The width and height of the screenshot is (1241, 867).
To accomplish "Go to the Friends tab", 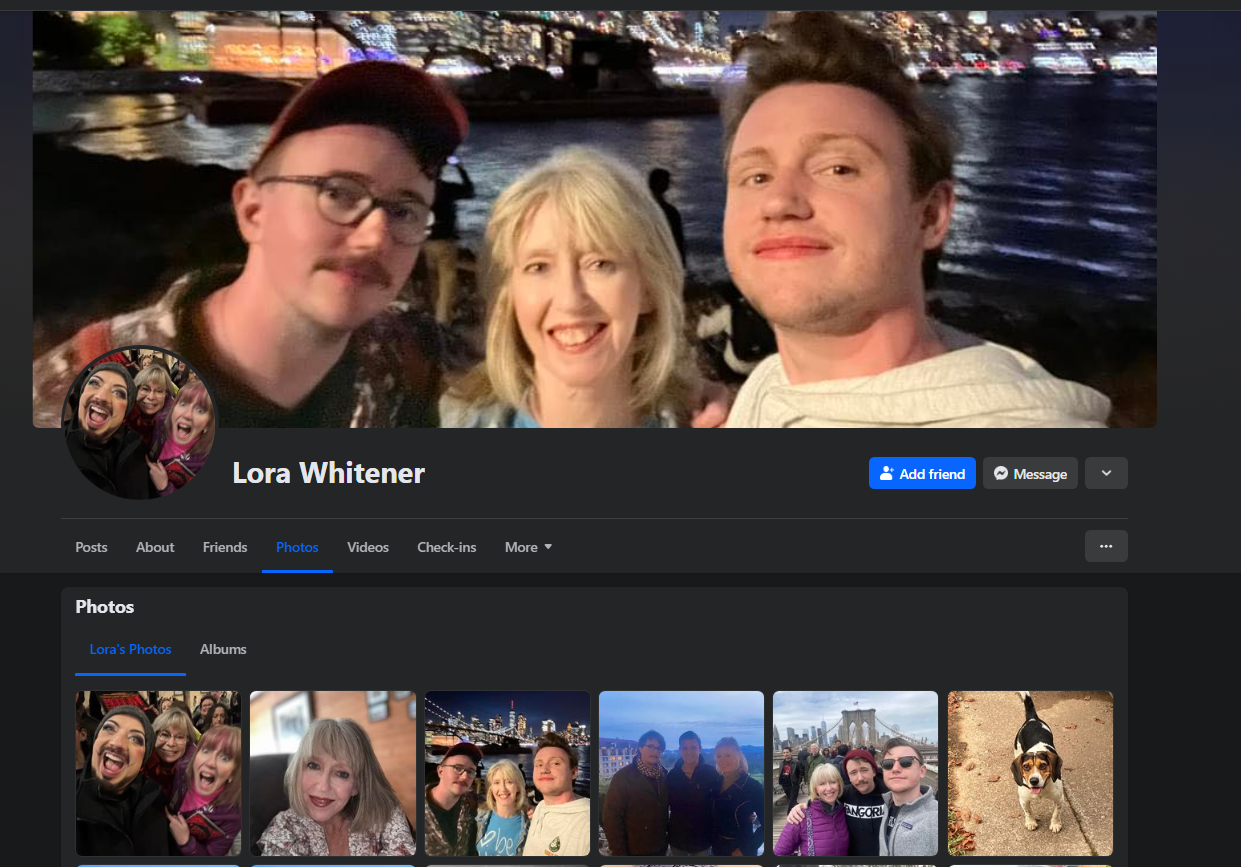I will (x=225, y=547).
